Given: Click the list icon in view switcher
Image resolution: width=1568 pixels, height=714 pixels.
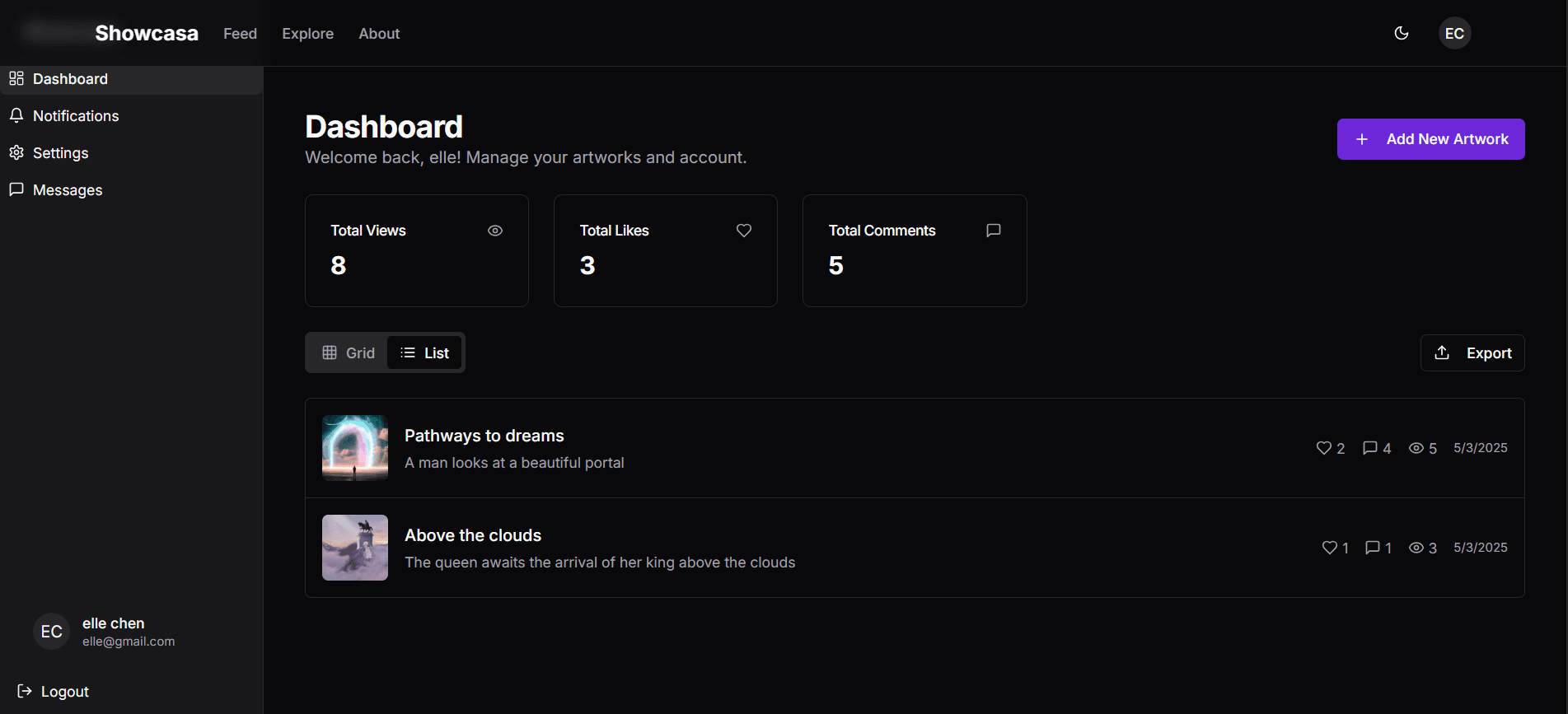Looking at the screenshot, I should (408, 352).
